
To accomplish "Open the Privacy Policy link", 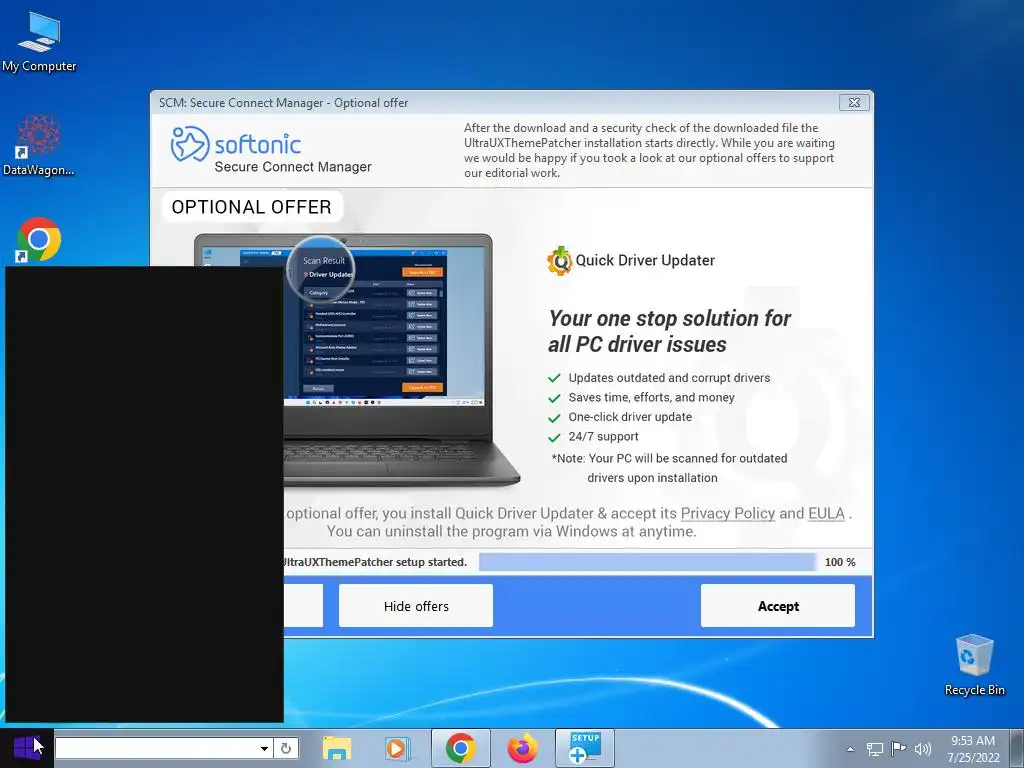I will pyautogui.click(x=728, y=513).
